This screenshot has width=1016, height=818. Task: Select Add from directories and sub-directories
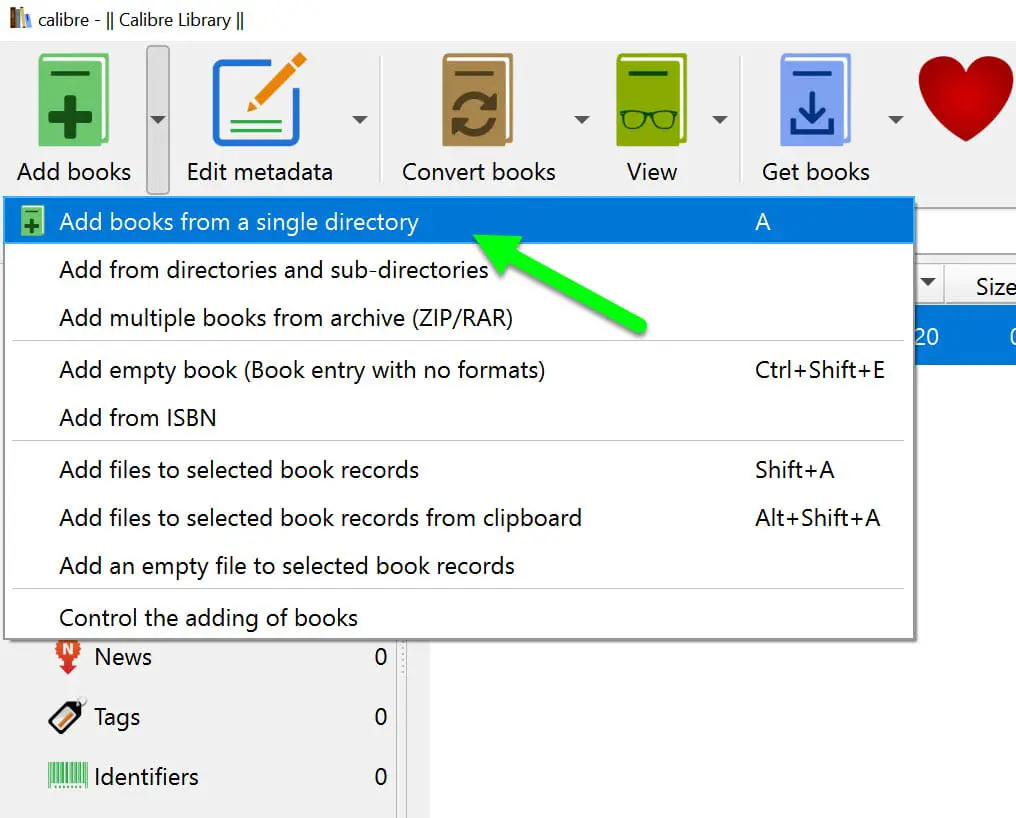tap(273, 270)
